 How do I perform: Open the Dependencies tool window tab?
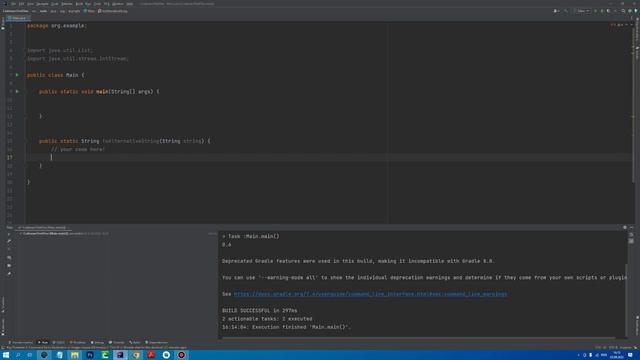click(x=157, y=342)
